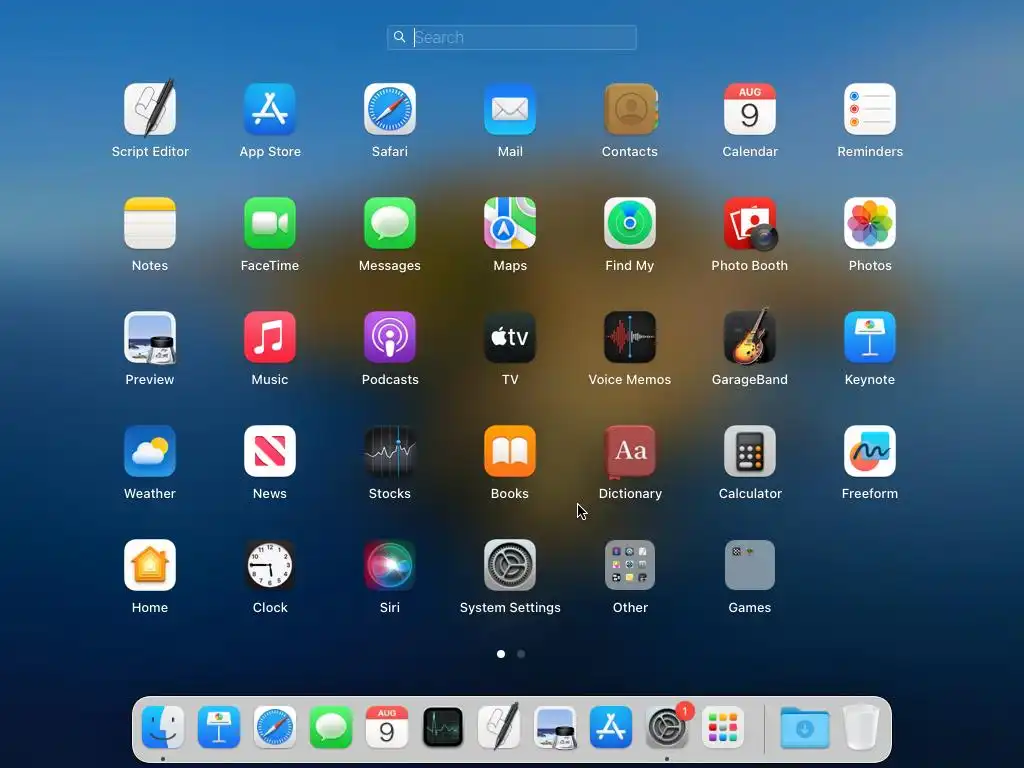Open the Apple TV app
1024x768 pixels.
tap(510, 337)
